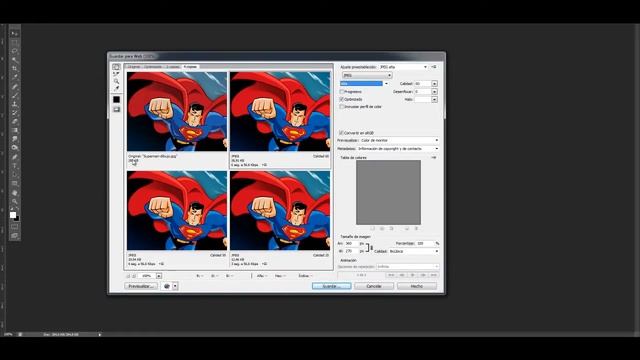Click the Hecho button

[417, 286]
